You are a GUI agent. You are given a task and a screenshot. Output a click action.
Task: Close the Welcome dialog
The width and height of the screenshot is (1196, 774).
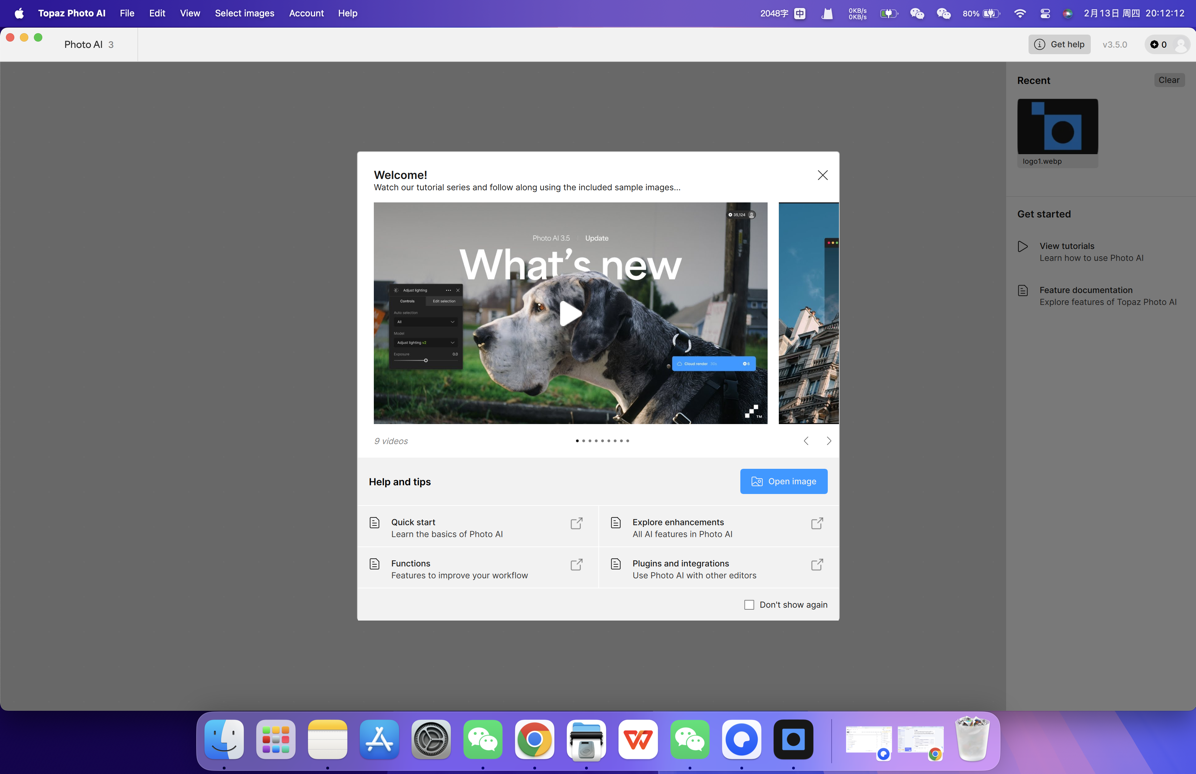tap(822, 175)
